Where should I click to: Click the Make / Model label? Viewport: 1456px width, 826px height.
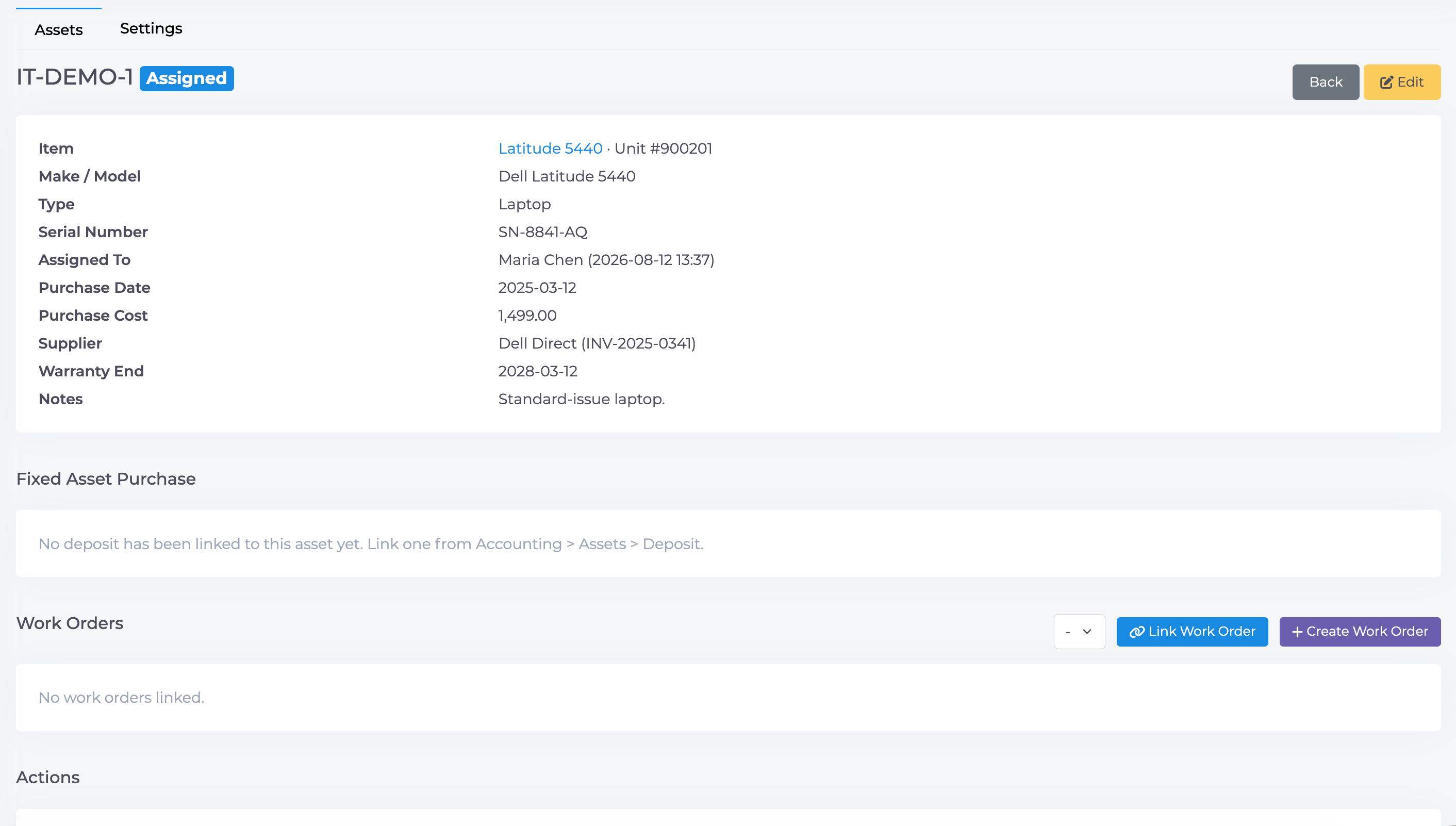90,176
